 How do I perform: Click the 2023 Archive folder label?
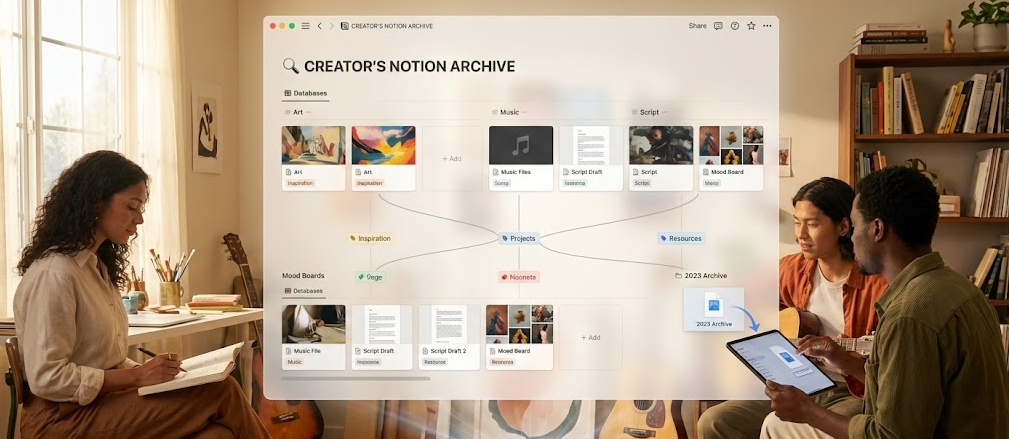tap(705, 276)
